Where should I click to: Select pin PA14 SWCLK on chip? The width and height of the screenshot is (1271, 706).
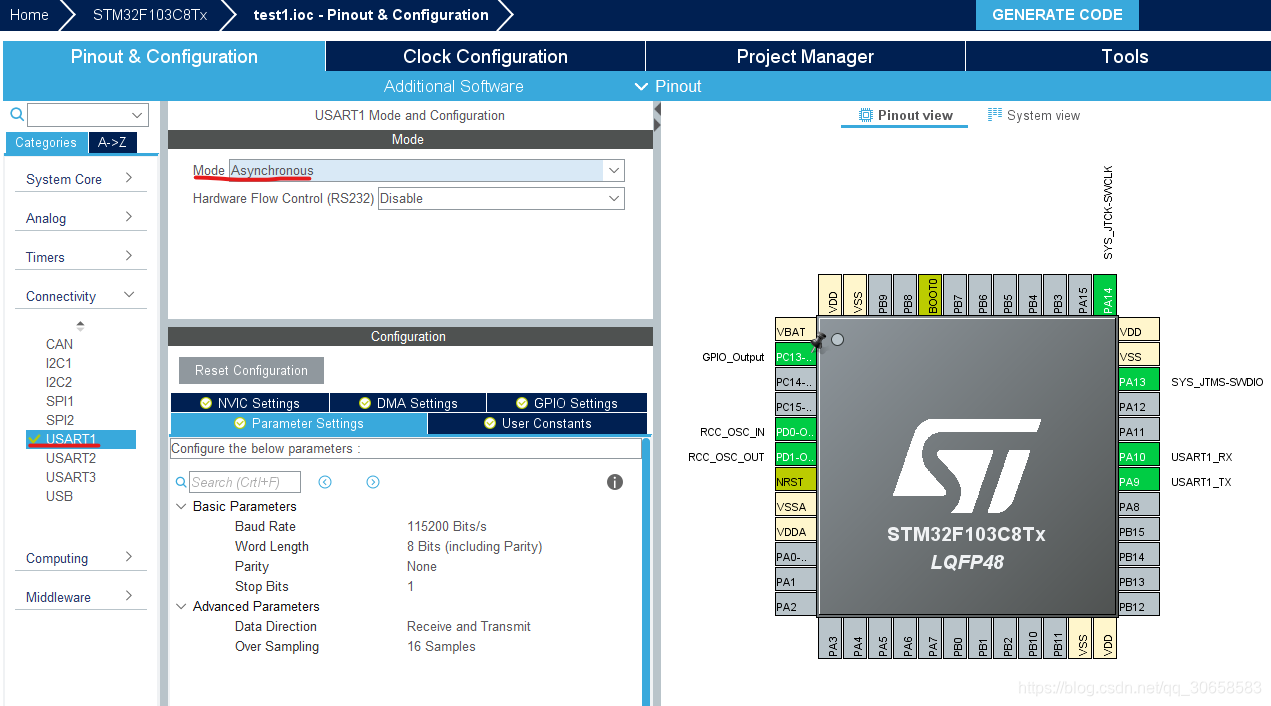click(x=1106, y=295)
